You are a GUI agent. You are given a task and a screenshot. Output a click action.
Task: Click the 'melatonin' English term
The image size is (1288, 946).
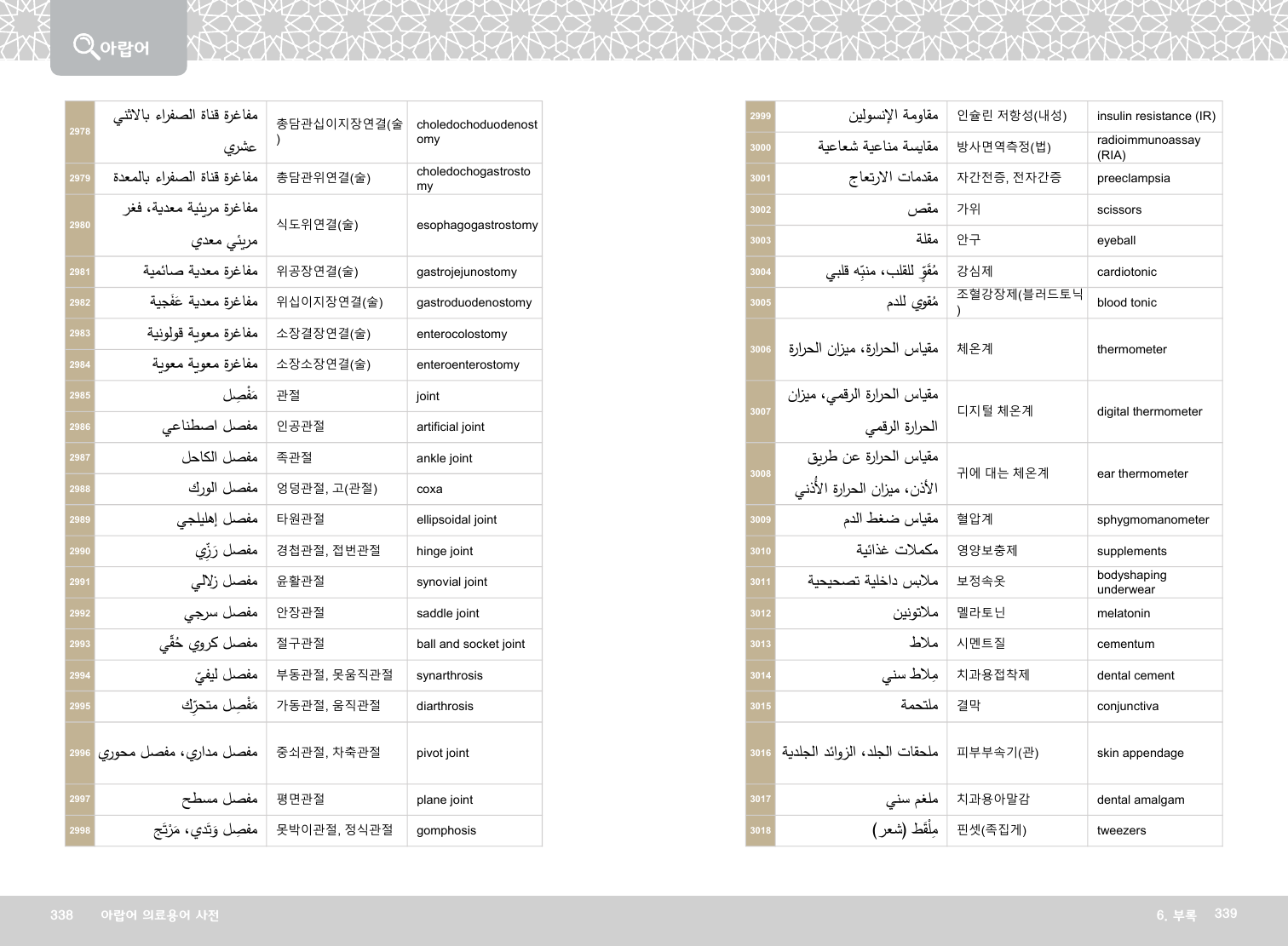pos(1123,614)
